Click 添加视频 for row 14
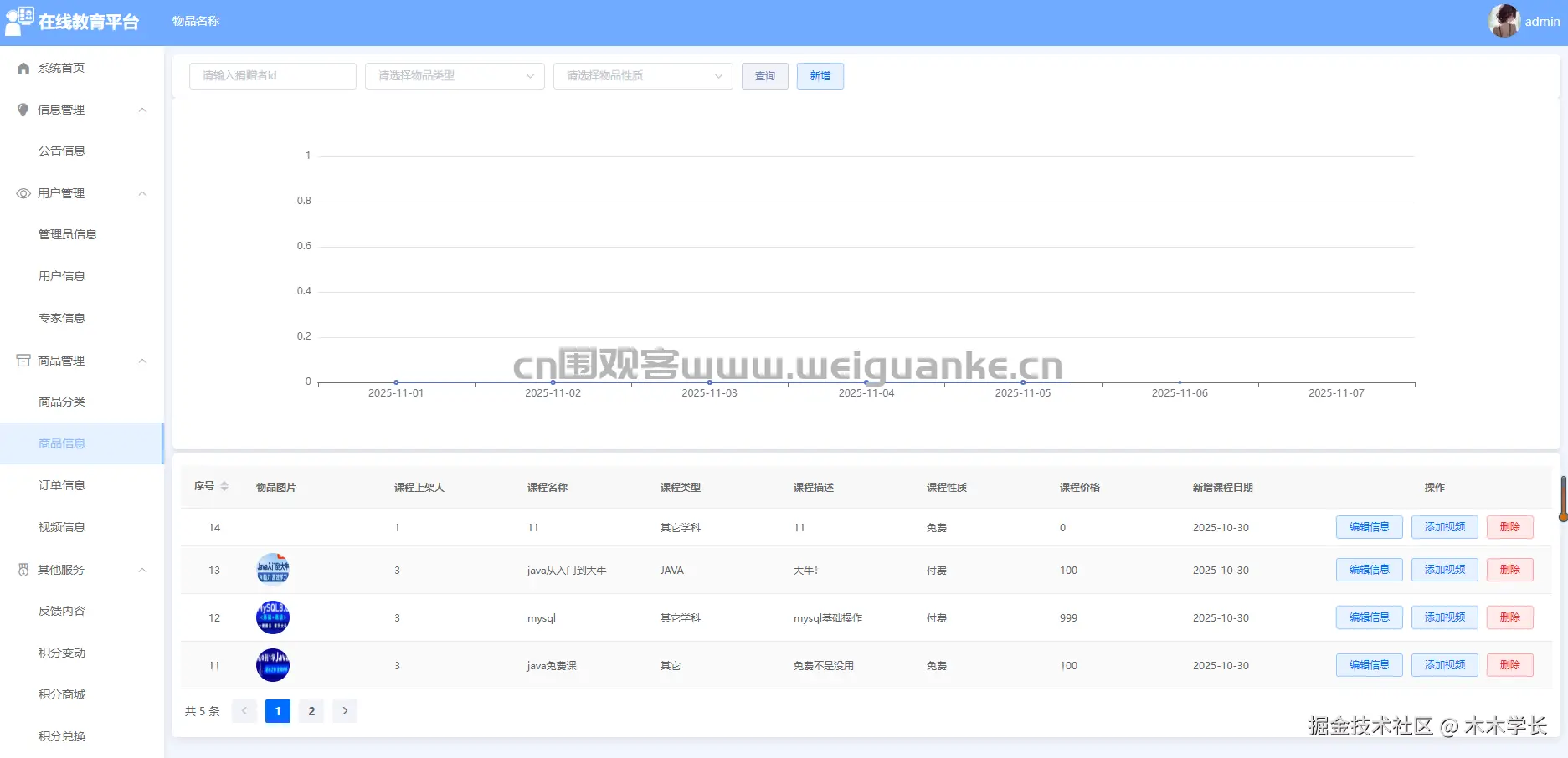This screenshot has height=758, width=1568. tap(1445, 527)
